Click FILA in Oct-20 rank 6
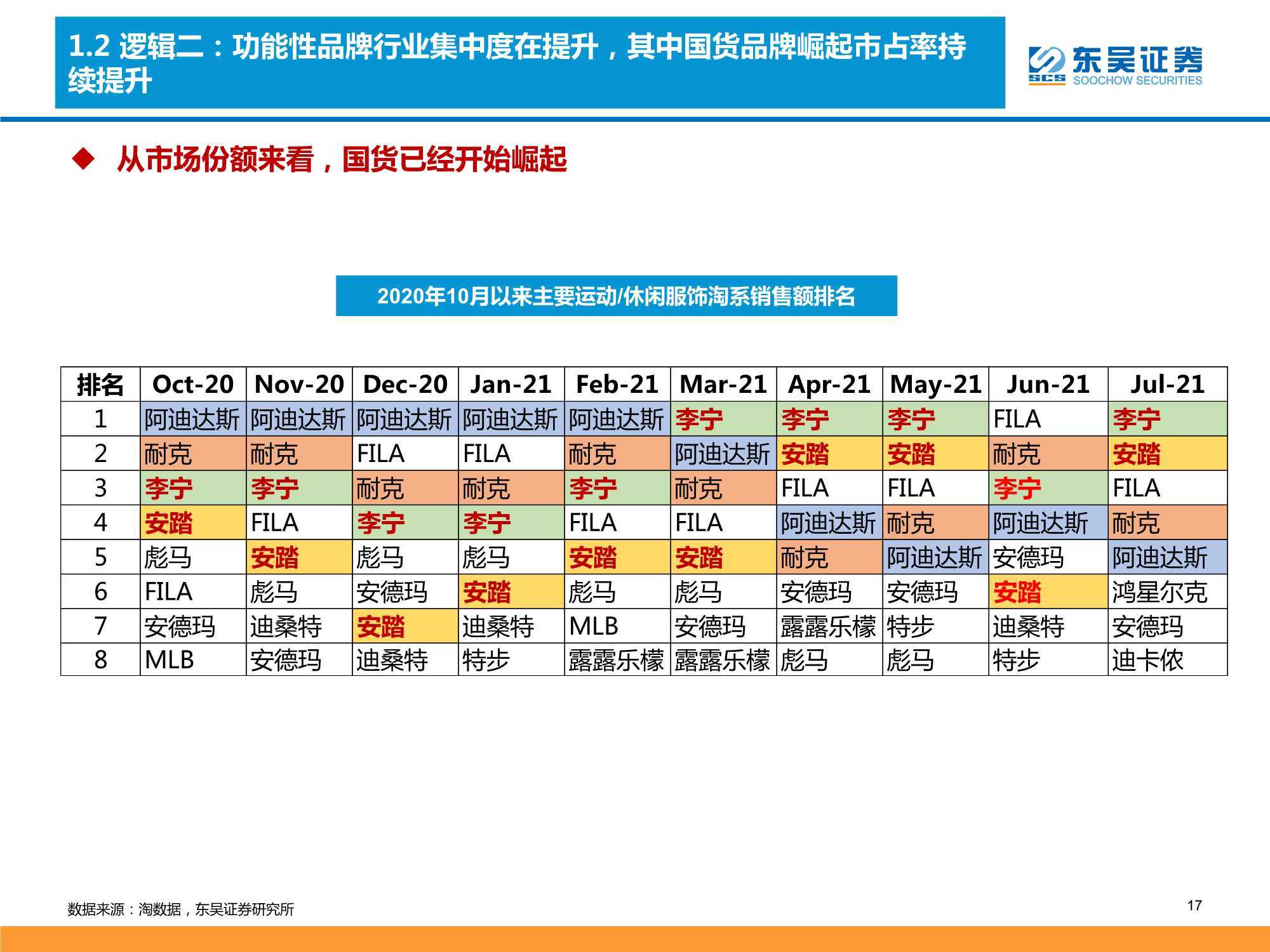Image resolution: width=1270 pixels, height=952 pixels. point(193,592)
